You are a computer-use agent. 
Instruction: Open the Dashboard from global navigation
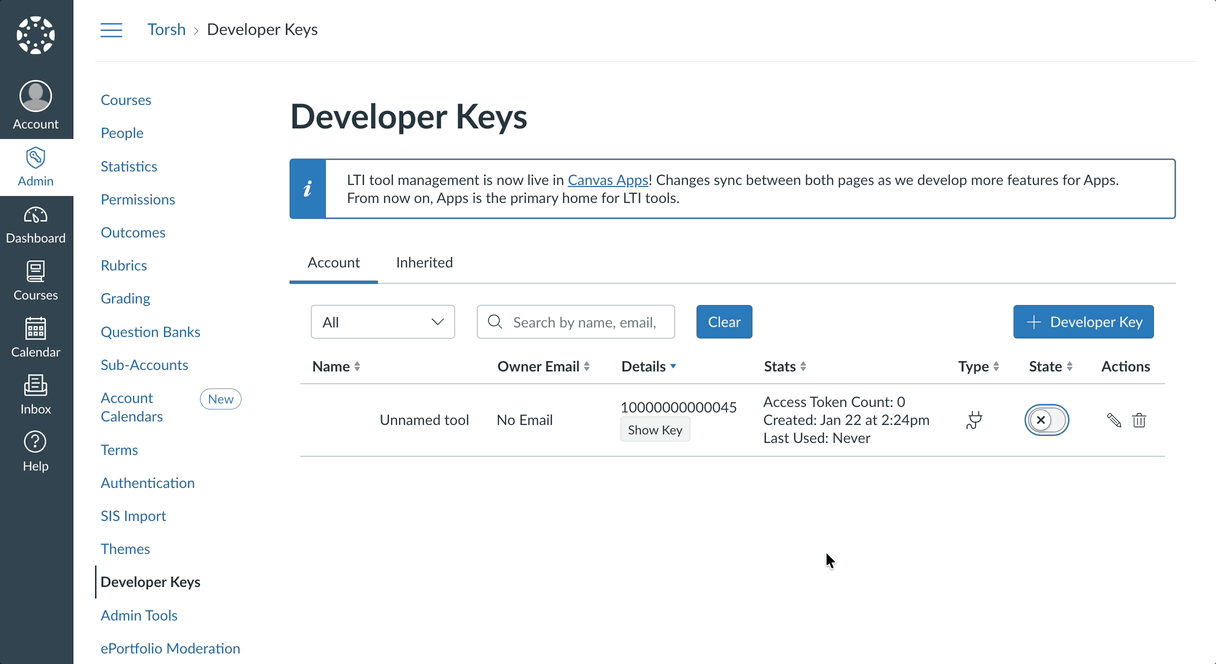pyautogui.click(x=36, y=225)
